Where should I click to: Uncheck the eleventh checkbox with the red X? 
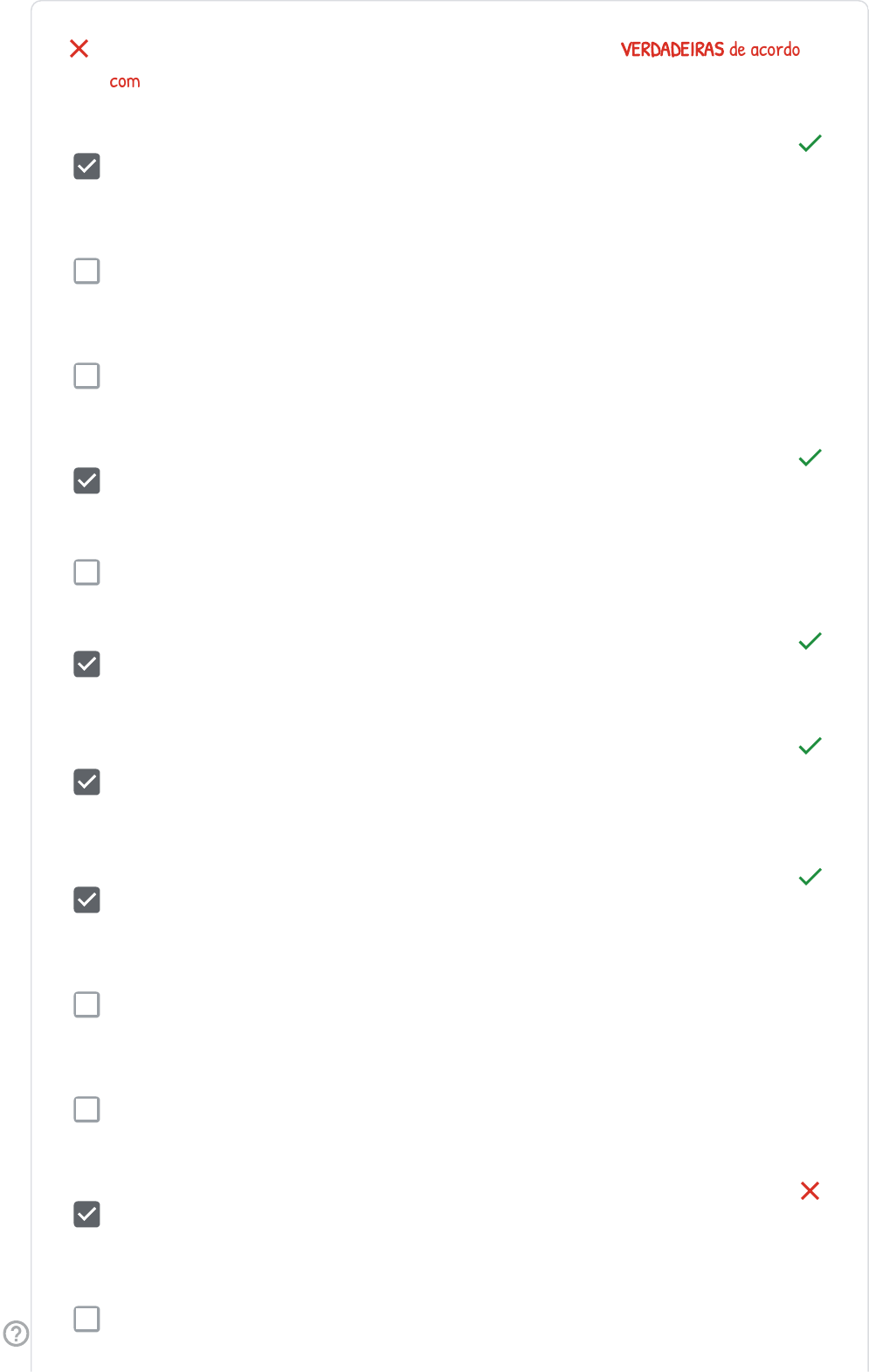[86, 1215]
